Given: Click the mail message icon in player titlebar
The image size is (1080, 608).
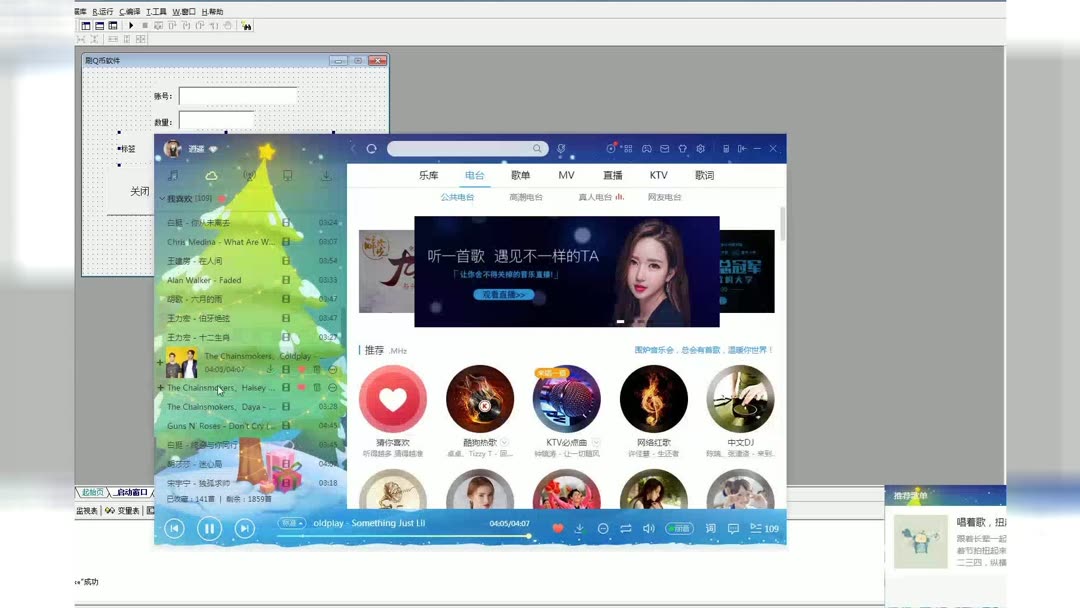Looking at the screenshot, I should [665, 148].
